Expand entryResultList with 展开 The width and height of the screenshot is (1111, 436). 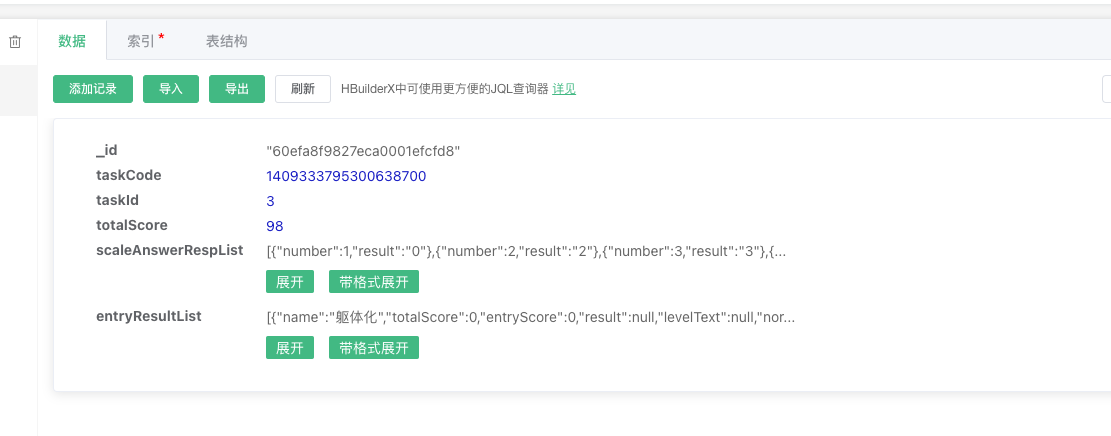(290, 348)
